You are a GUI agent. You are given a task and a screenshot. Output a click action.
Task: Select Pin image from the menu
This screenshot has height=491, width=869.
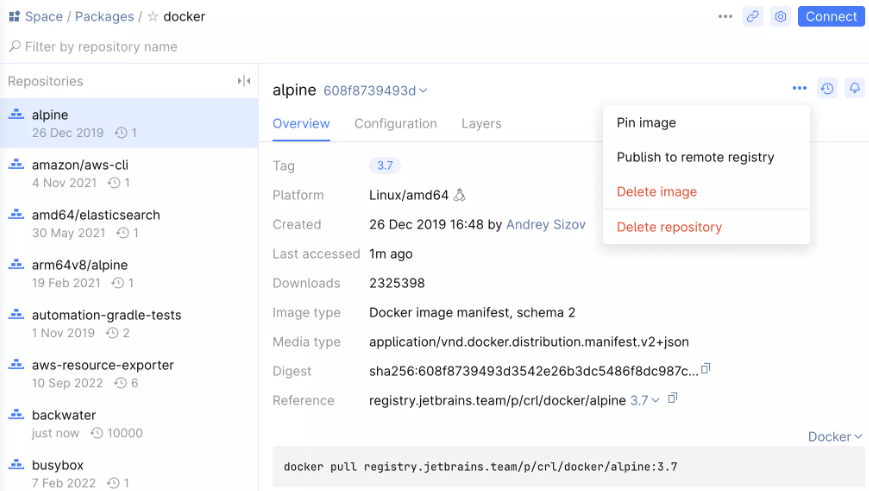(646, 123)
